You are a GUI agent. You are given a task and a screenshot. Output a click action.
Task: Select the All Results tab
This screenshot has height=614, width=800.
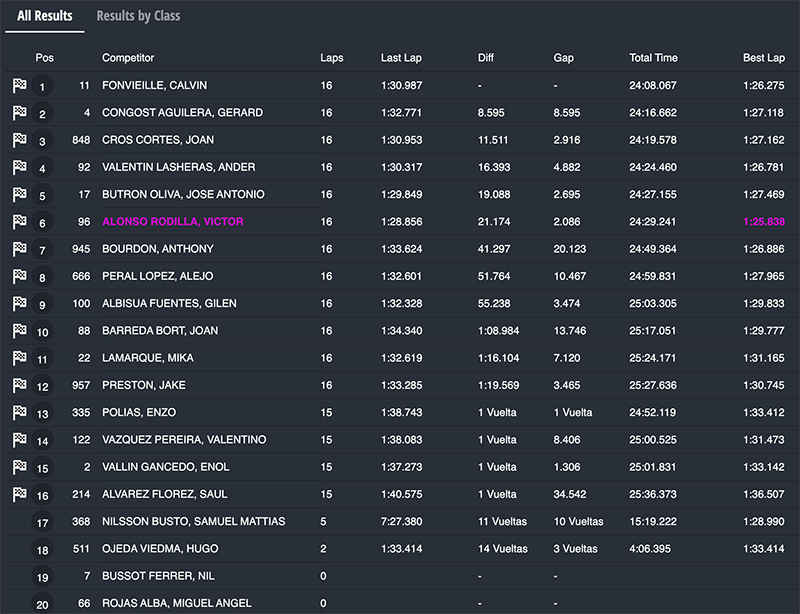pos(45,16)
